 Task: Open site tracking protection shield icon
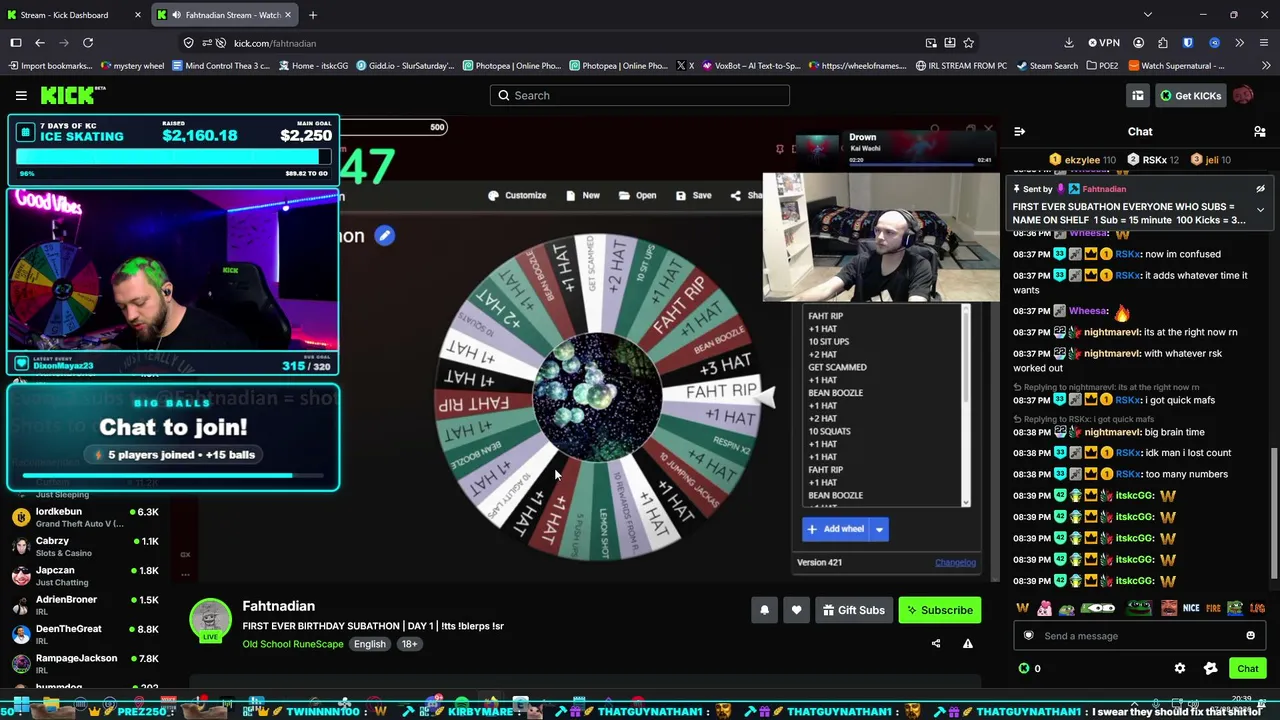(x=189, y=43)
